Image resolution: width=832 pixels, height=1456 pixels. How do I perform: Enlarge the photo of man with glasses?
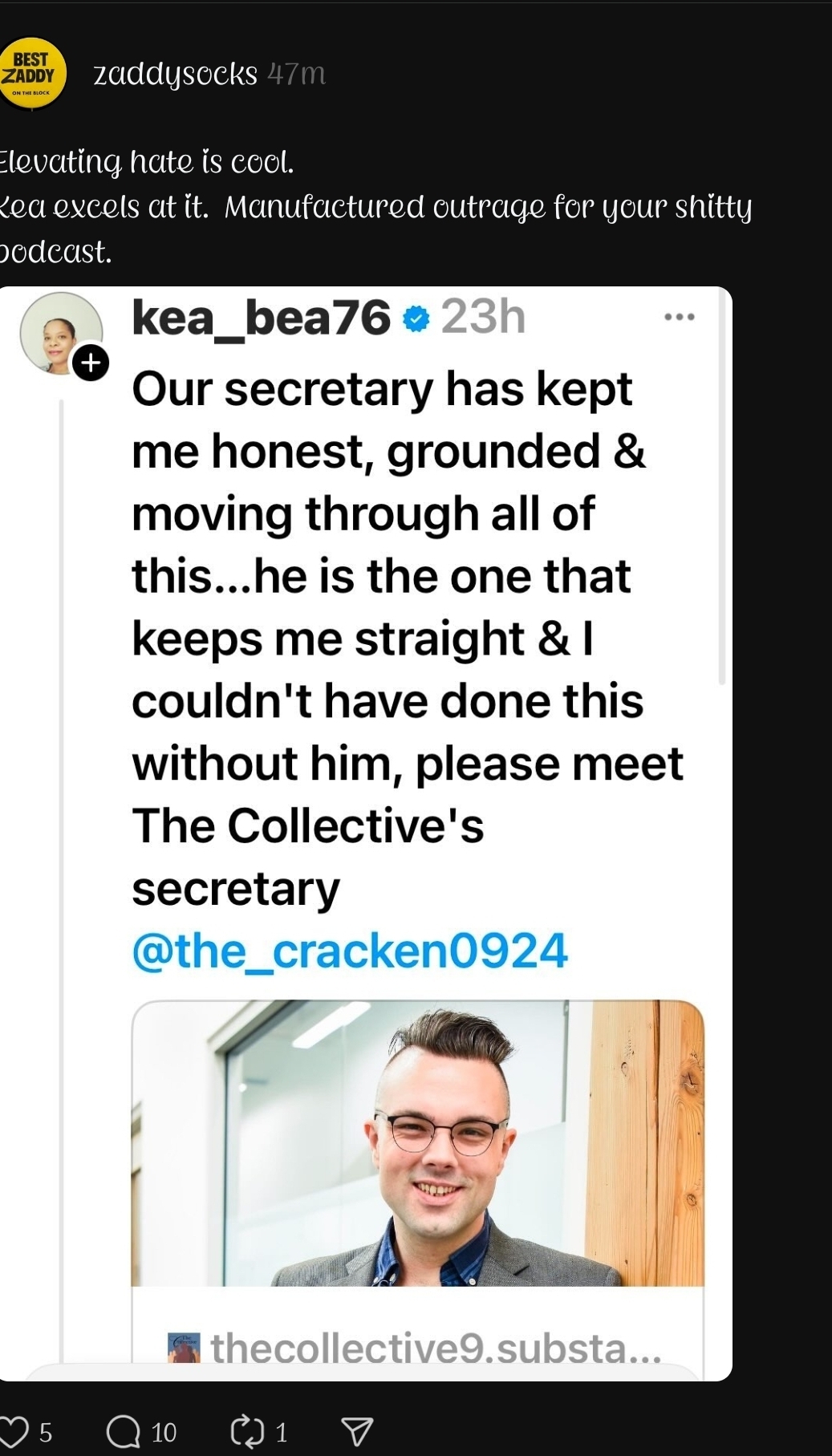click(417, 1142)
